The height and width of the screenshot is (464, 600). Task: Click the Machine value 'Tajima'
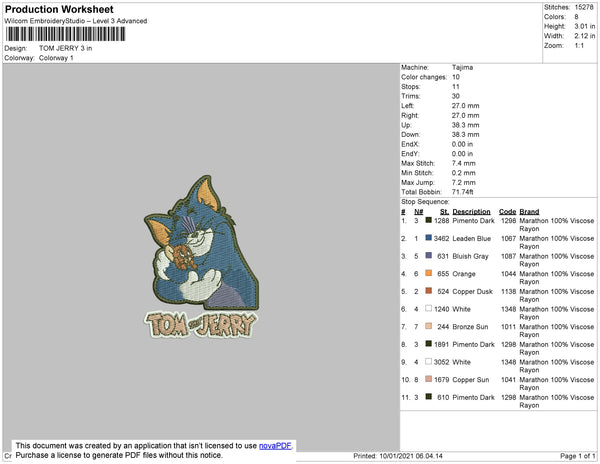click(462, 67)
